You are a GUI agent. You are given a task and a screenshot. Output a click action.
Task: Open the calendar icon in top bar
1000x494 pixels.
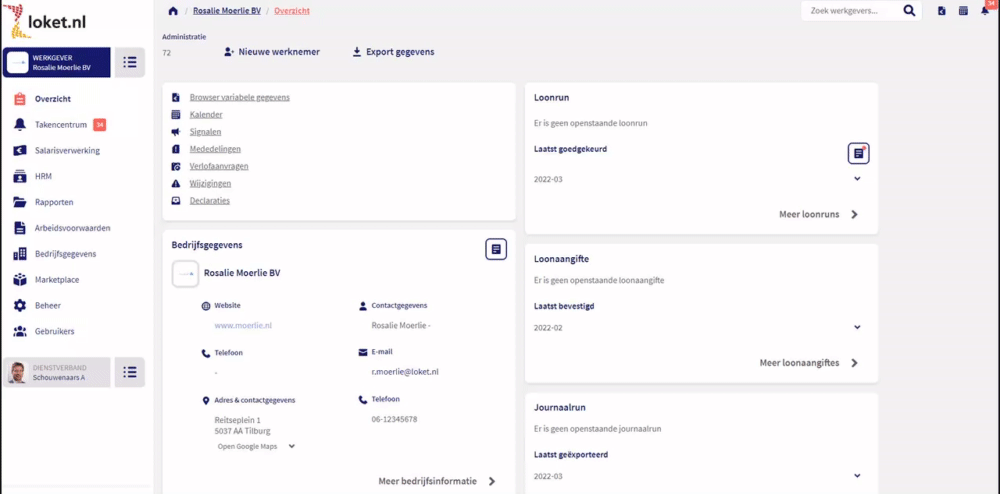point(963,11)
